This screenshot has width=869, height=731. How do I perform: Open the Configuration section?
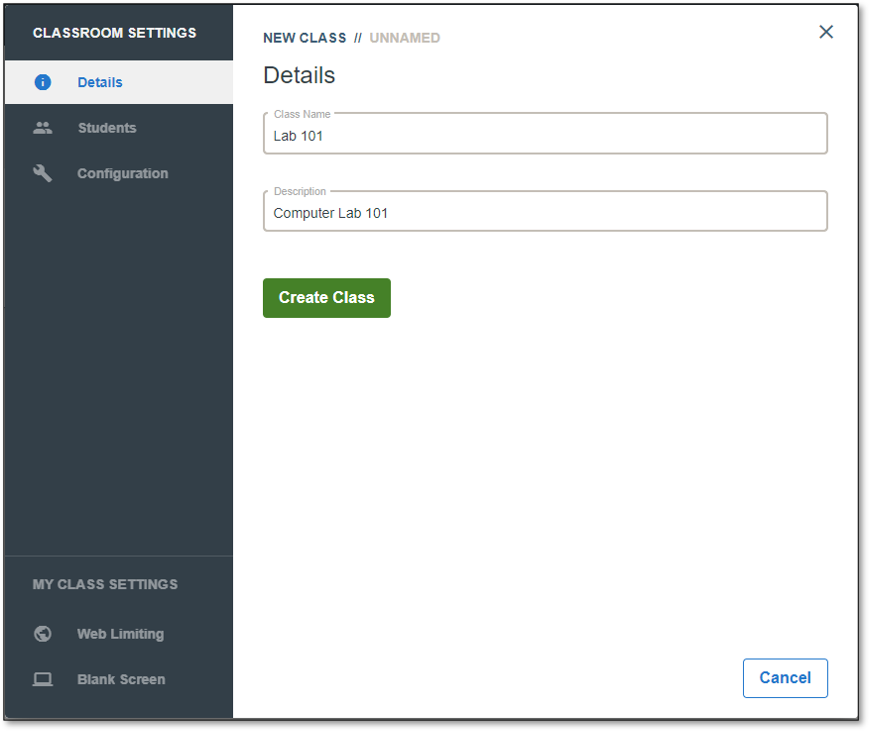pyautogui.click(x=119, y=173)
